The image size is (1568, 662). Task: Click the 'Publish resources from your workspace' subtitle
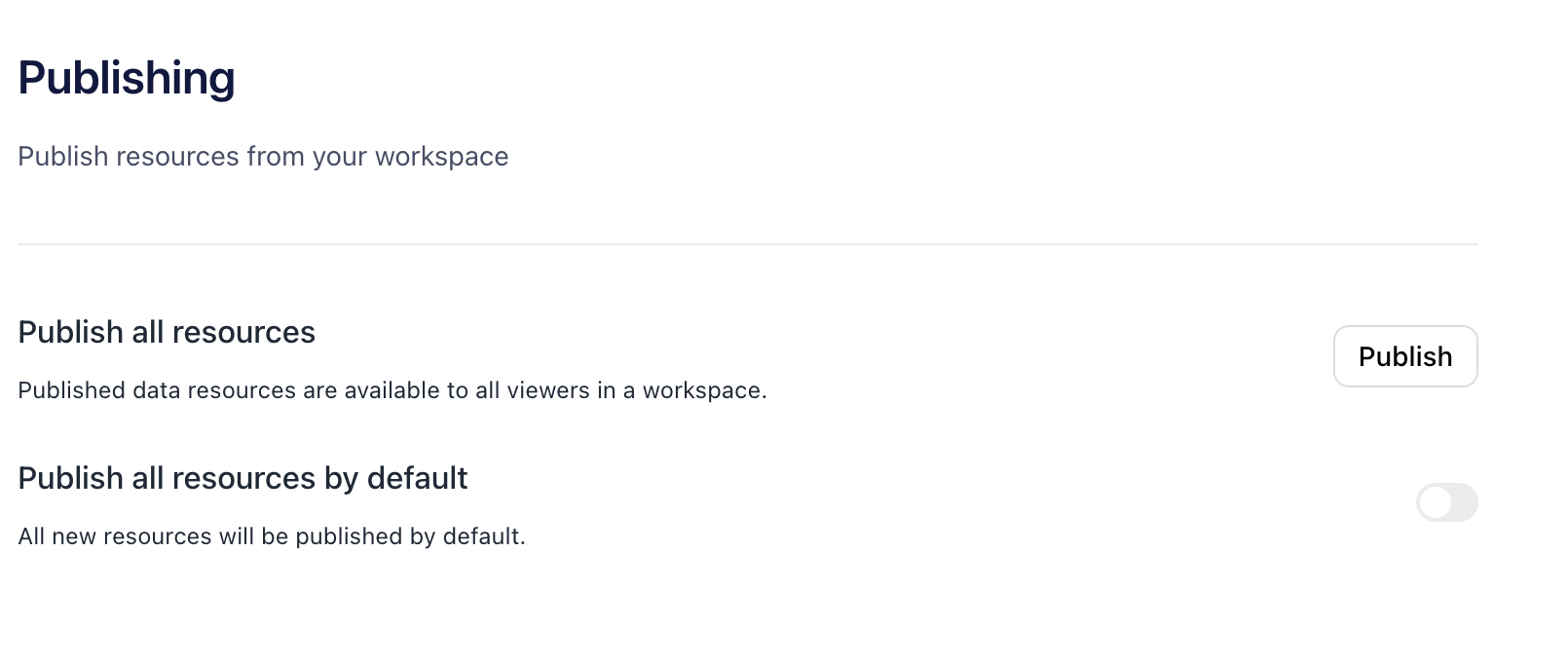pyautogui.click(x=263, y=157)
